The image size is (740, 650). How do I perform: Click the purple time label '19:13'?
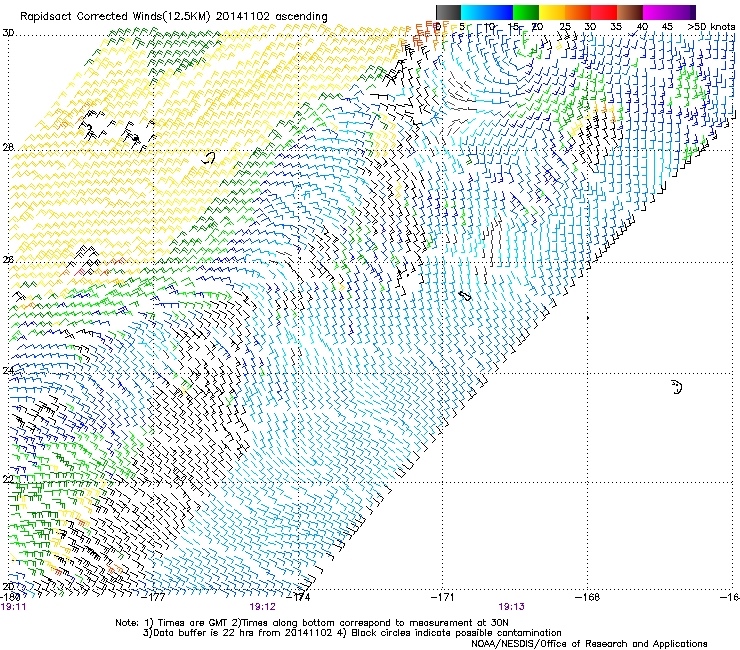512,607
